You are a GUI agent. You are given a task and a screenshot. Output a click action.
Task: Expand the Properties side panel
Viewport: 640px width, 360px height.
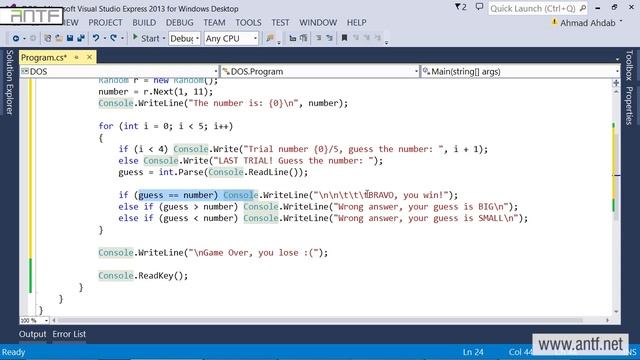pyautogui.click(x=629, y=105)
